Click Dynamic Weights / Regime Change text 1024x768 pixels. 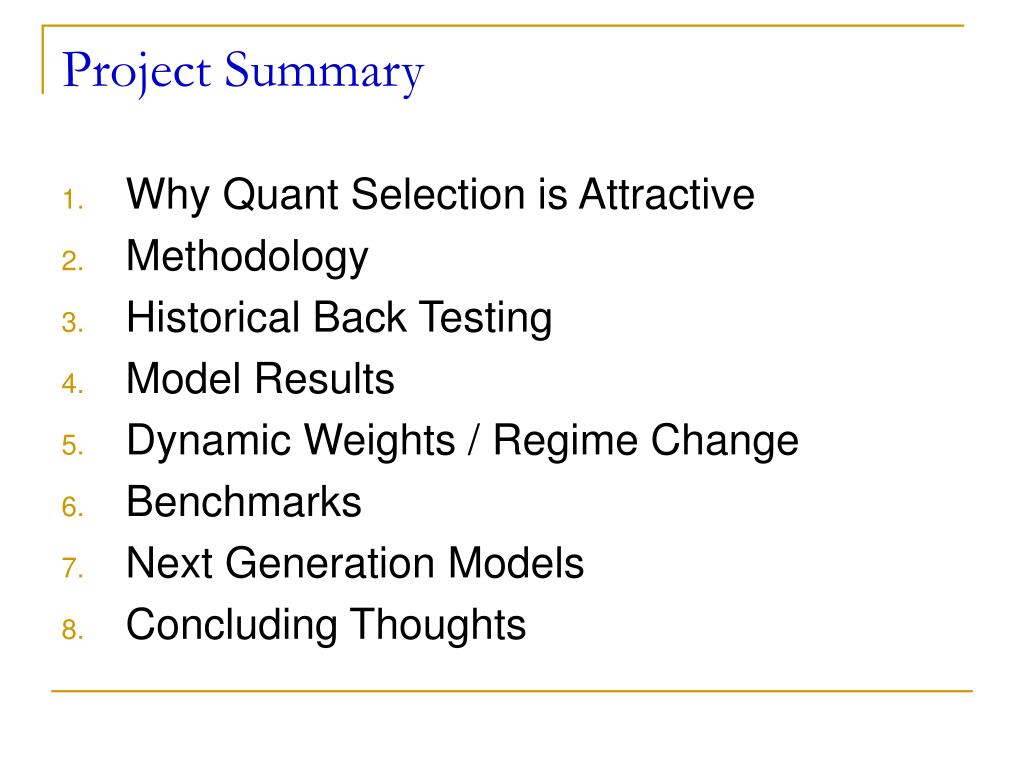point(462,441)
